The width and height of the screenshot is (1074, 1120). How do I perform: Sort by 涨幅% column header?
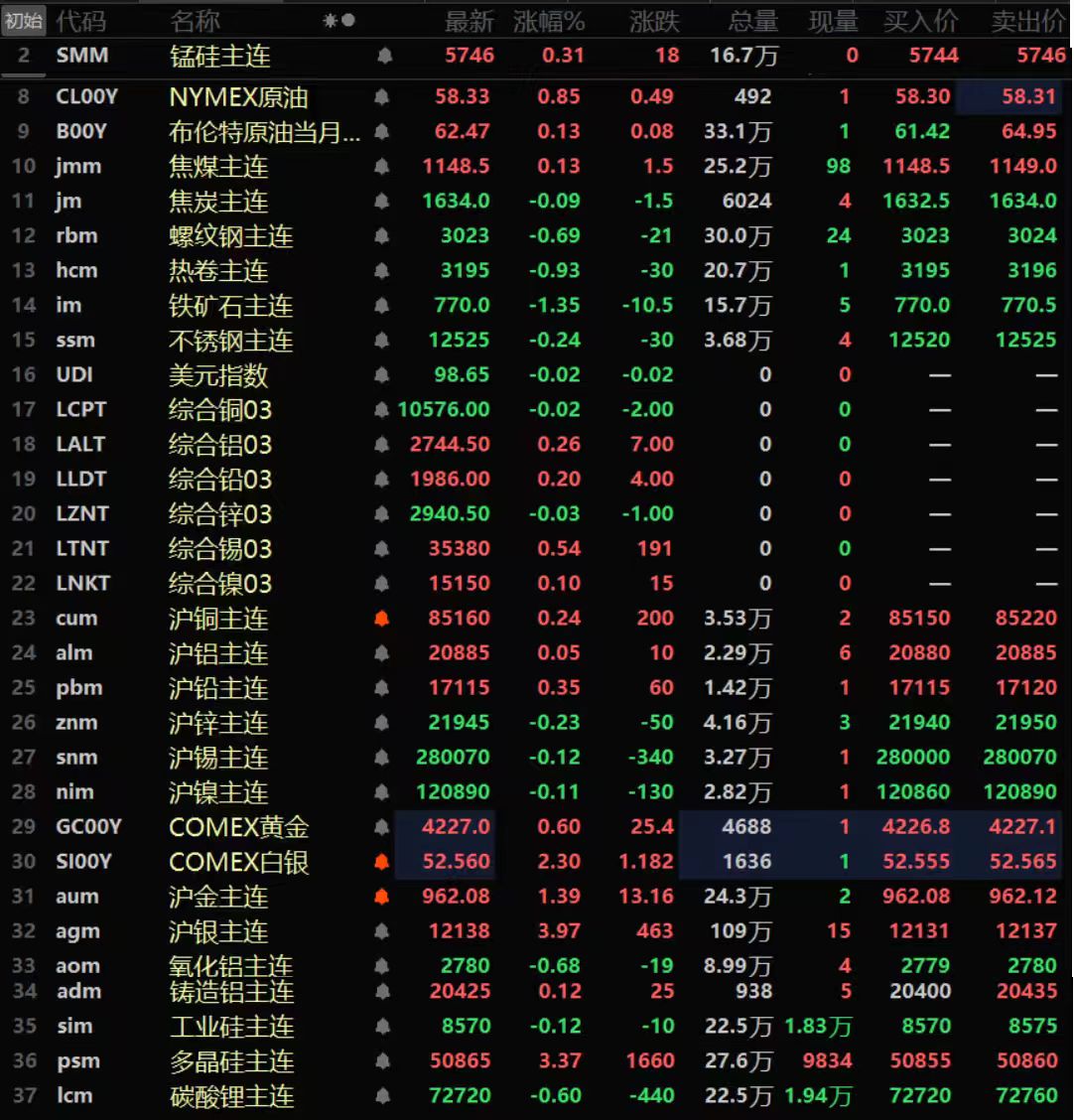[x=549, y=22]
